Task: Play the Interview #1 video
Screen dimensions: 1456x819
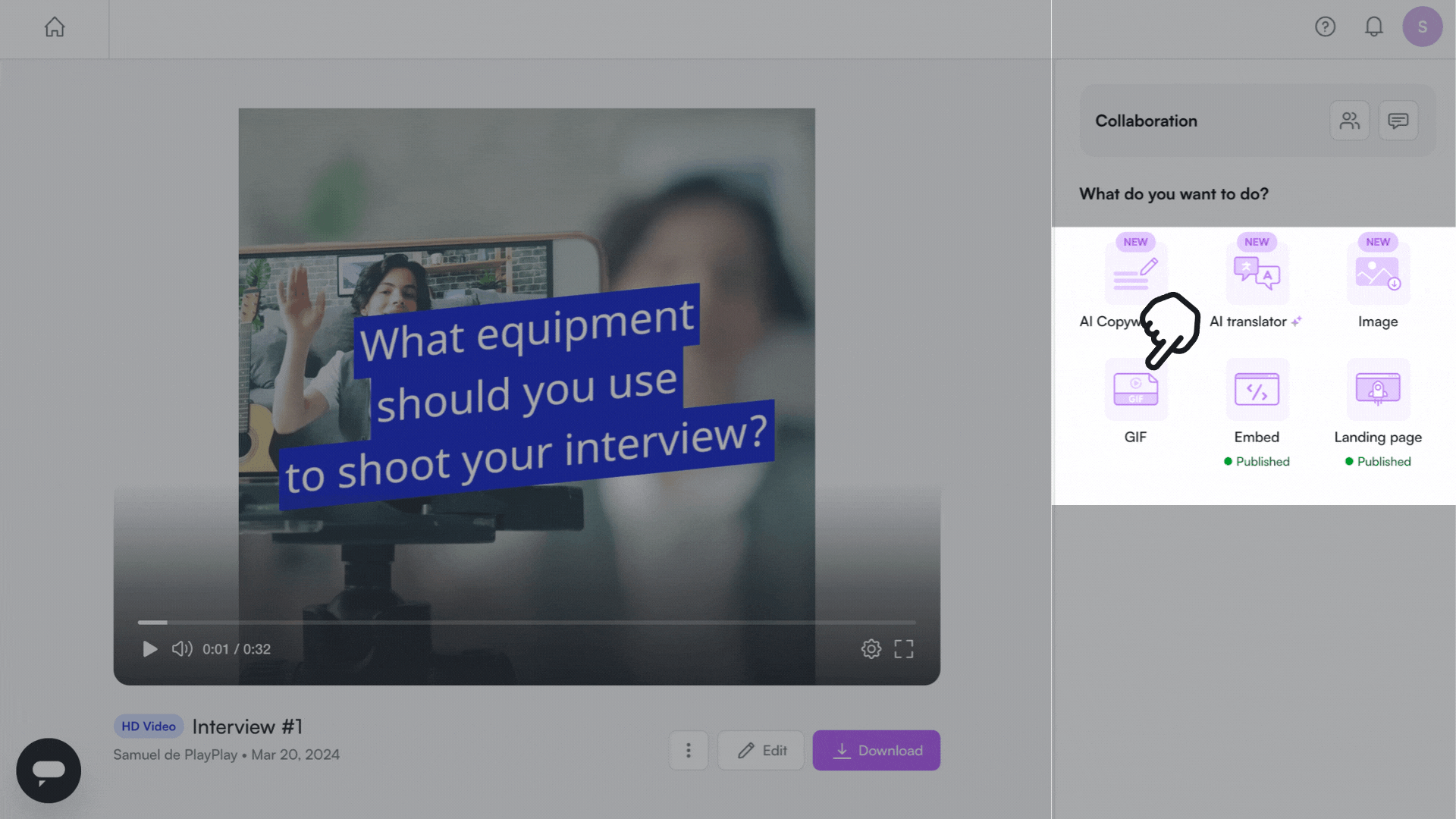Action: click(149, 649)
